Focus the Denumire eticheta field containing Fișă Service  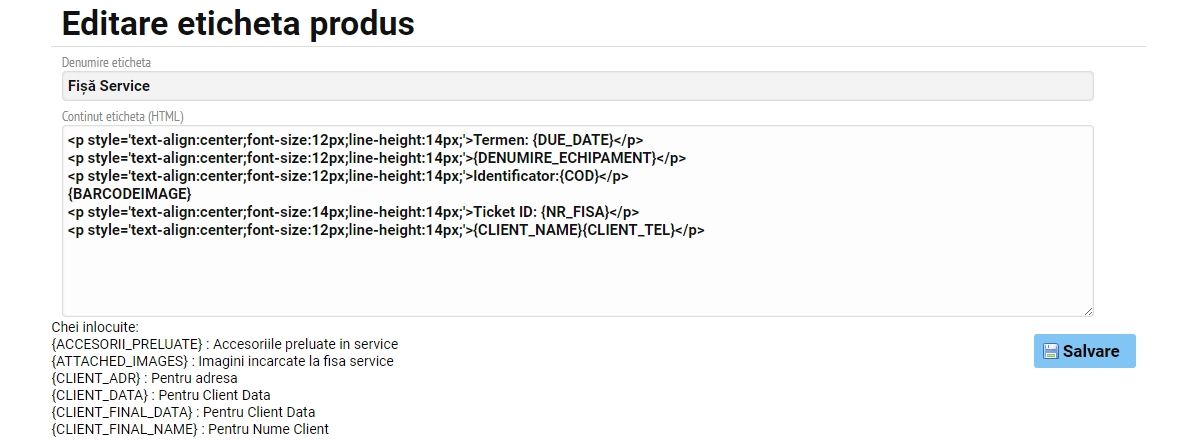coord(578,86)
